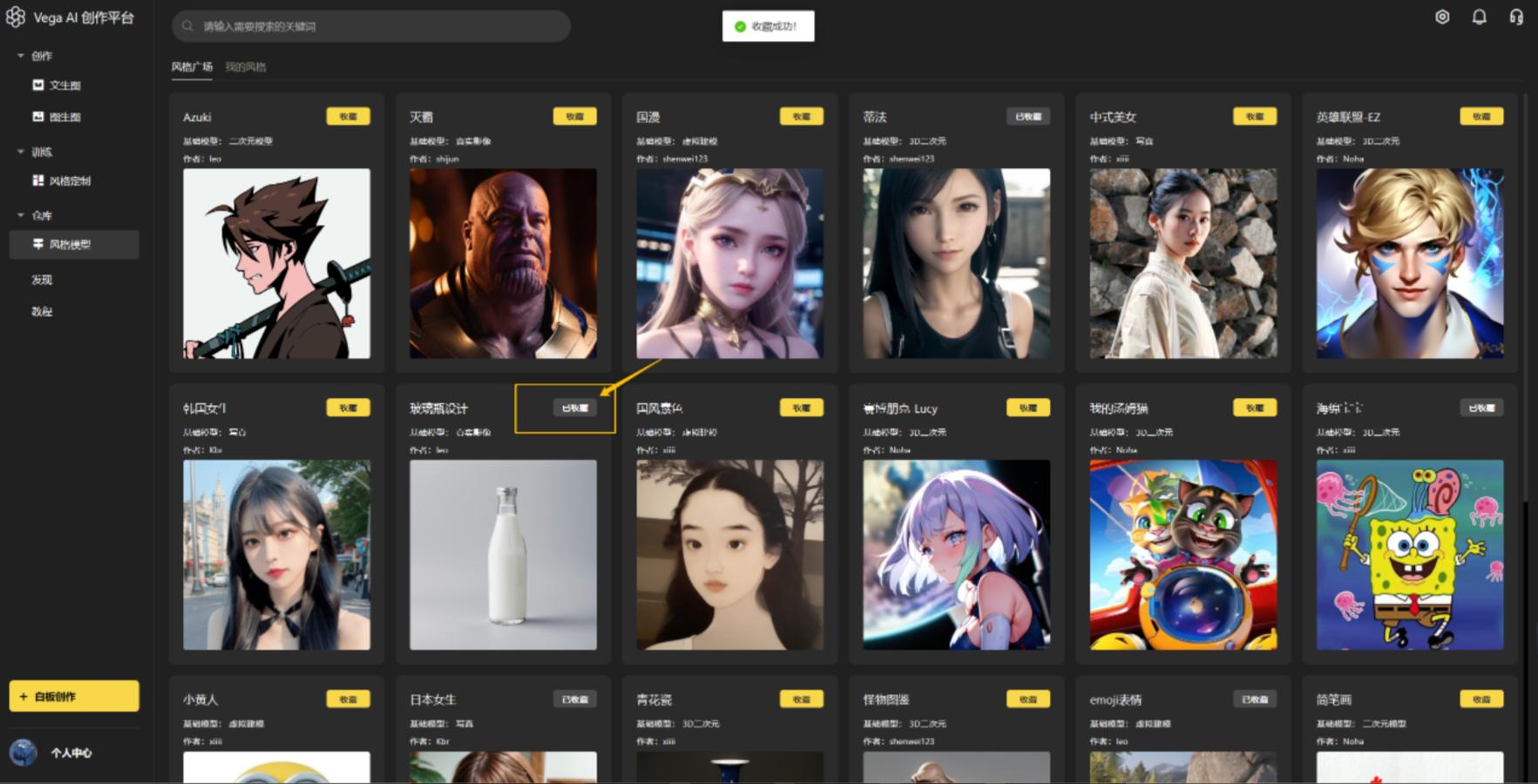This screenshot has width=1538, height=784.
Task: Click the 小黄人 card title
Action: pyautogui.click(x=200, y=700)
